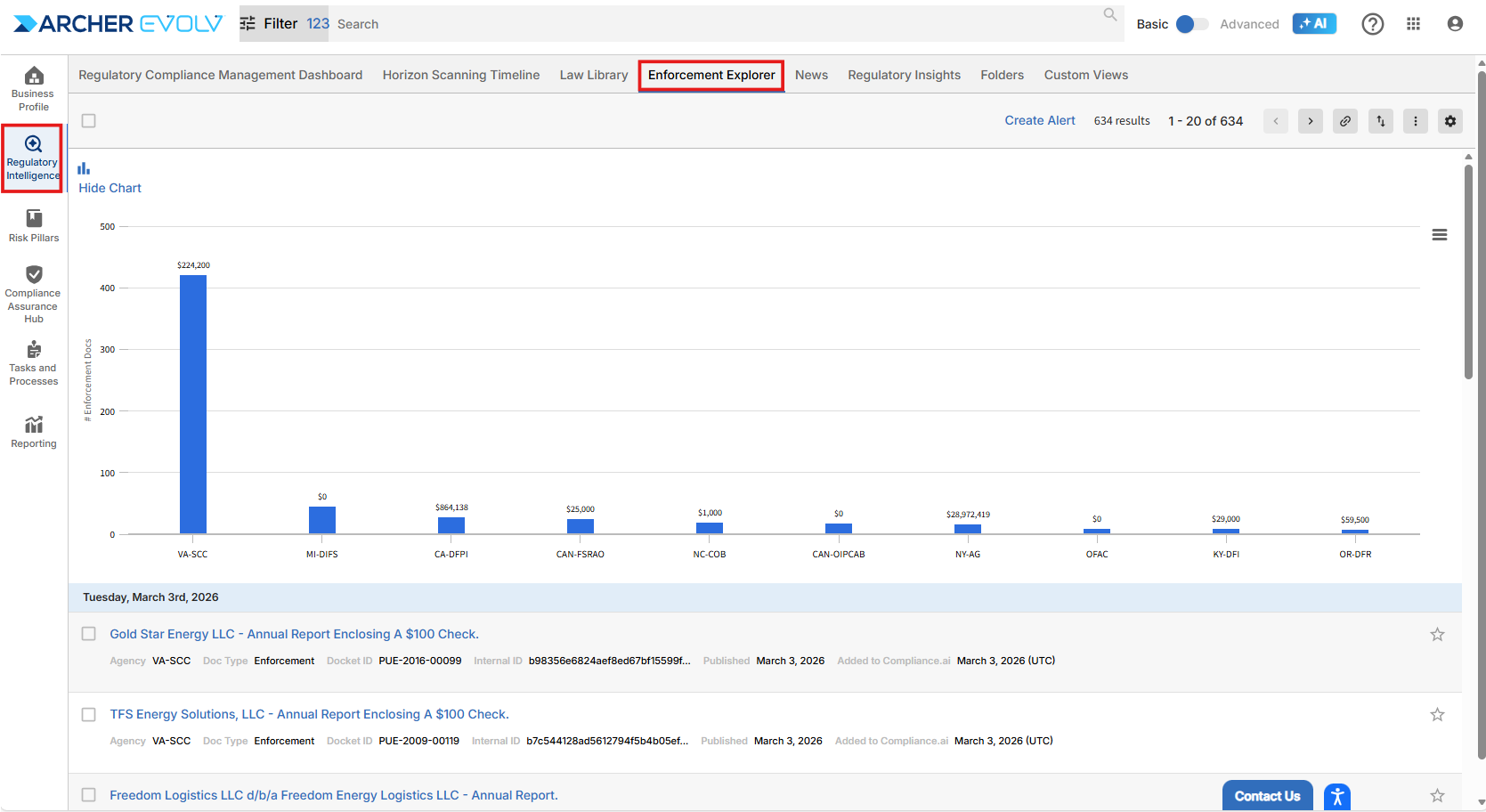Viewport: 1486px width, 812px height.
Task: Open chart hamburger context menu
Action: coord(1439,235)
